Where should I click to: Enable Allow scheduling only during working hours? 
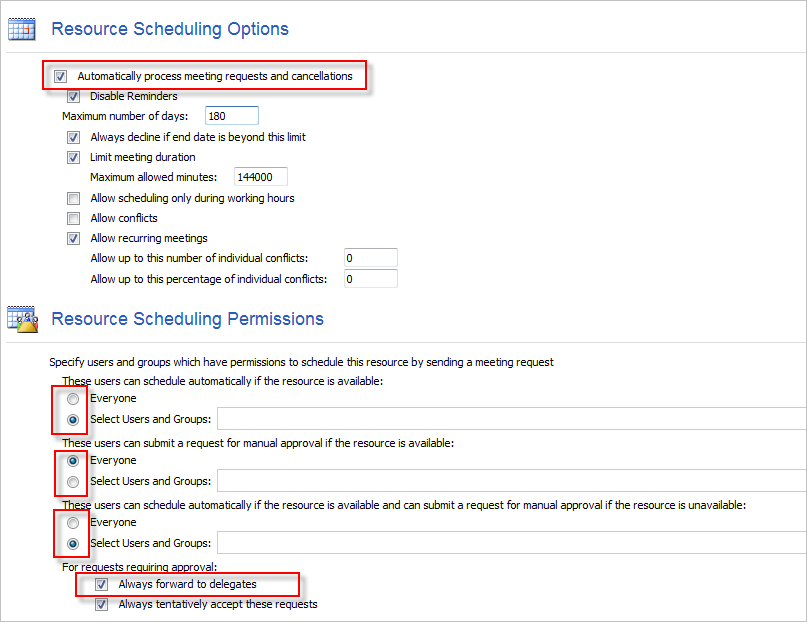pyautogui.click(x=74, y=198)
